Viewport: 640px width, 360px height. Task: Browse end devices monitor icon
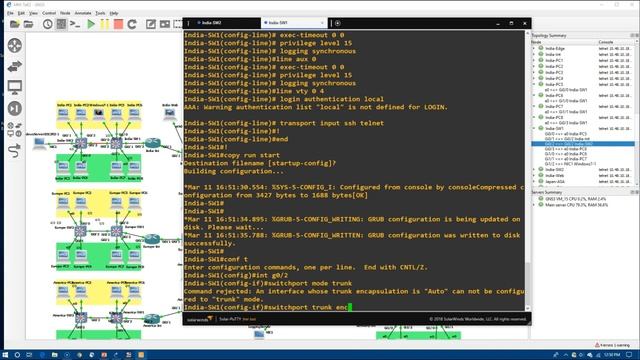tap(15, 87)
